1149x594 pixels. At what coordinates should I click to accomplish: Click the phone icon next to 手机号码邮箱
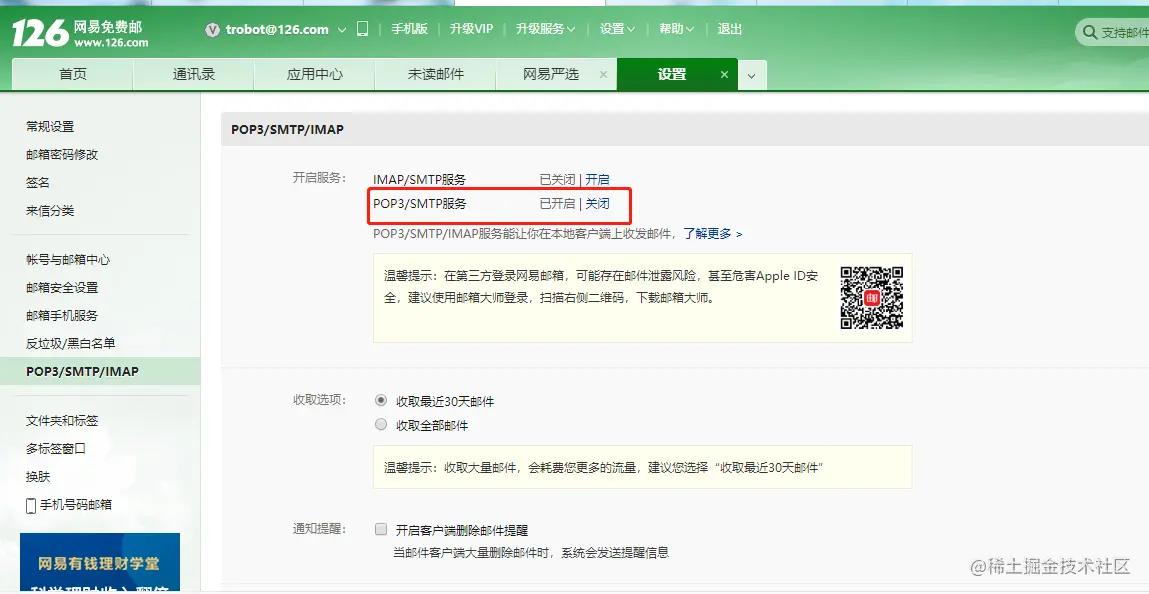[31, 505]
